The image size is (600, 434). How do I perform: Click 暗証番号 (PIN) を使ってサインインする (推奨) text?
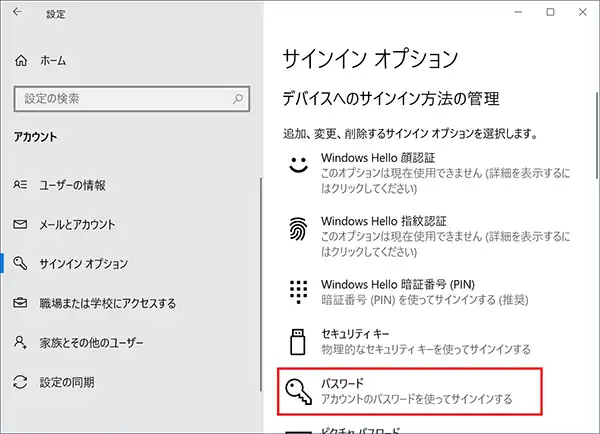point(425,300)
